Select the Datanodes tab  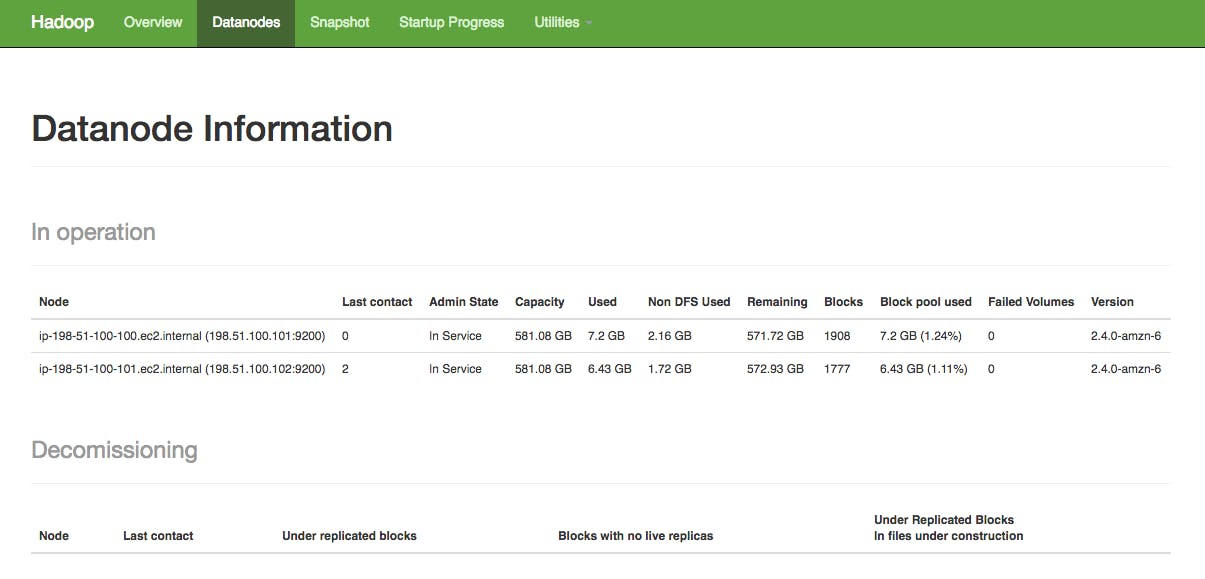[x=245, y=21]
